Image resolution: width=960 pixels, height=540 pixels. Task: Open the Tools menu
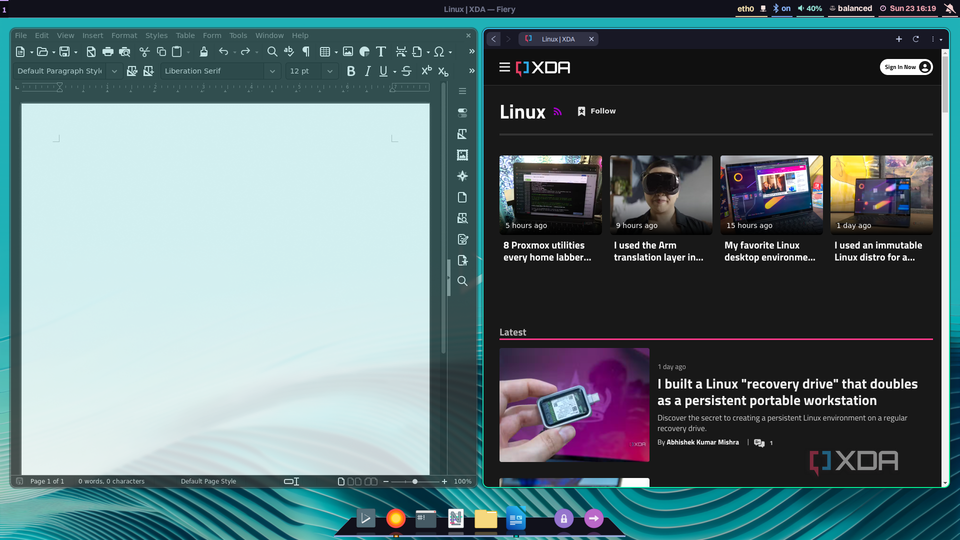click(x=238, y=36)
